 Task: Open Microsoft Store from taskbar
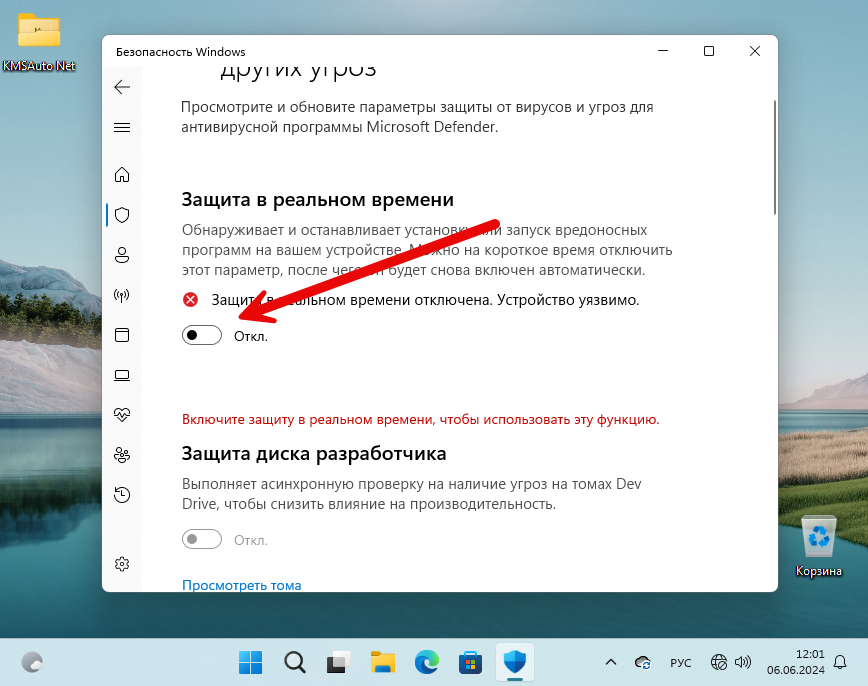point(471,662)
